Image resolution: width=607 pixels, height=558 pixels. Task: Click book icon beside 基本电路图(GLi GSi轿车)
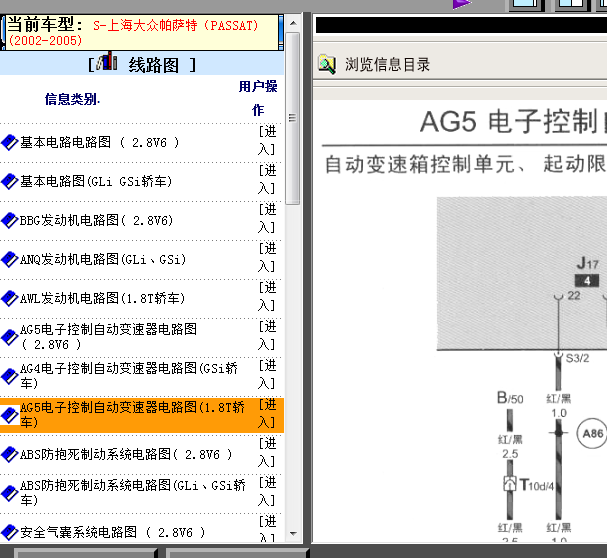coord(10,181)
